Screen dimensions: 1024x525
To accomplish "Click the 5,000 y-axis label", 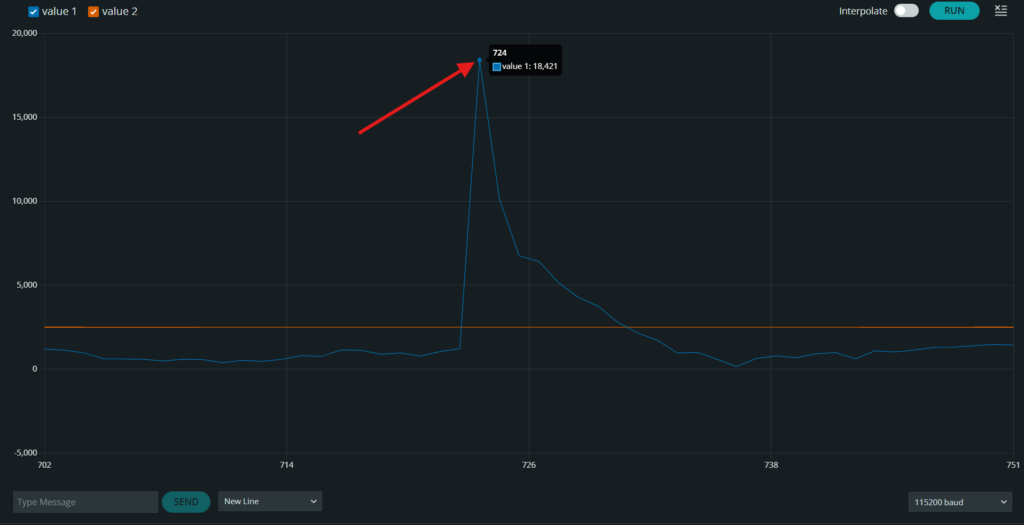I will tap(27, 285).
